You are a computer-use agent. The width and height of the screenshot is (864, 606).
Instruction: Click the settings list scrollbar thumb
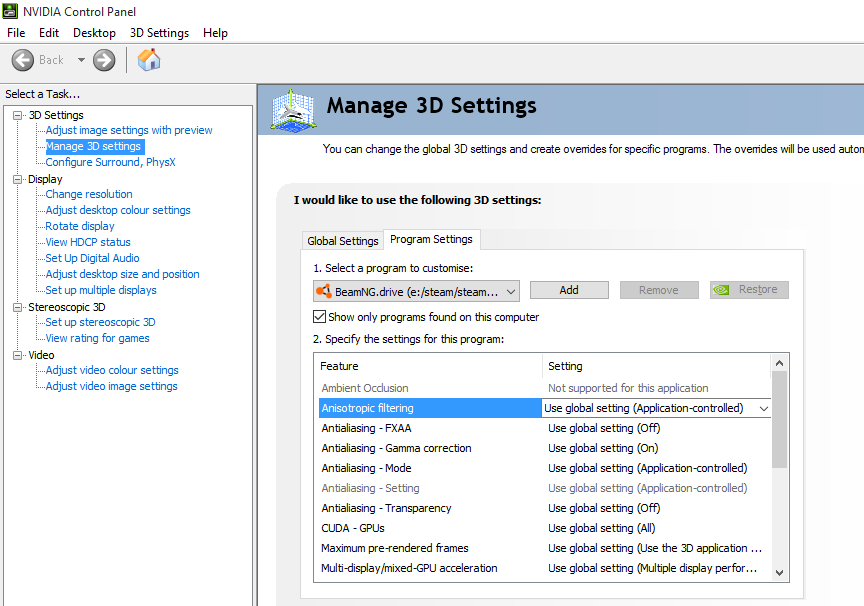coord(779,420)
